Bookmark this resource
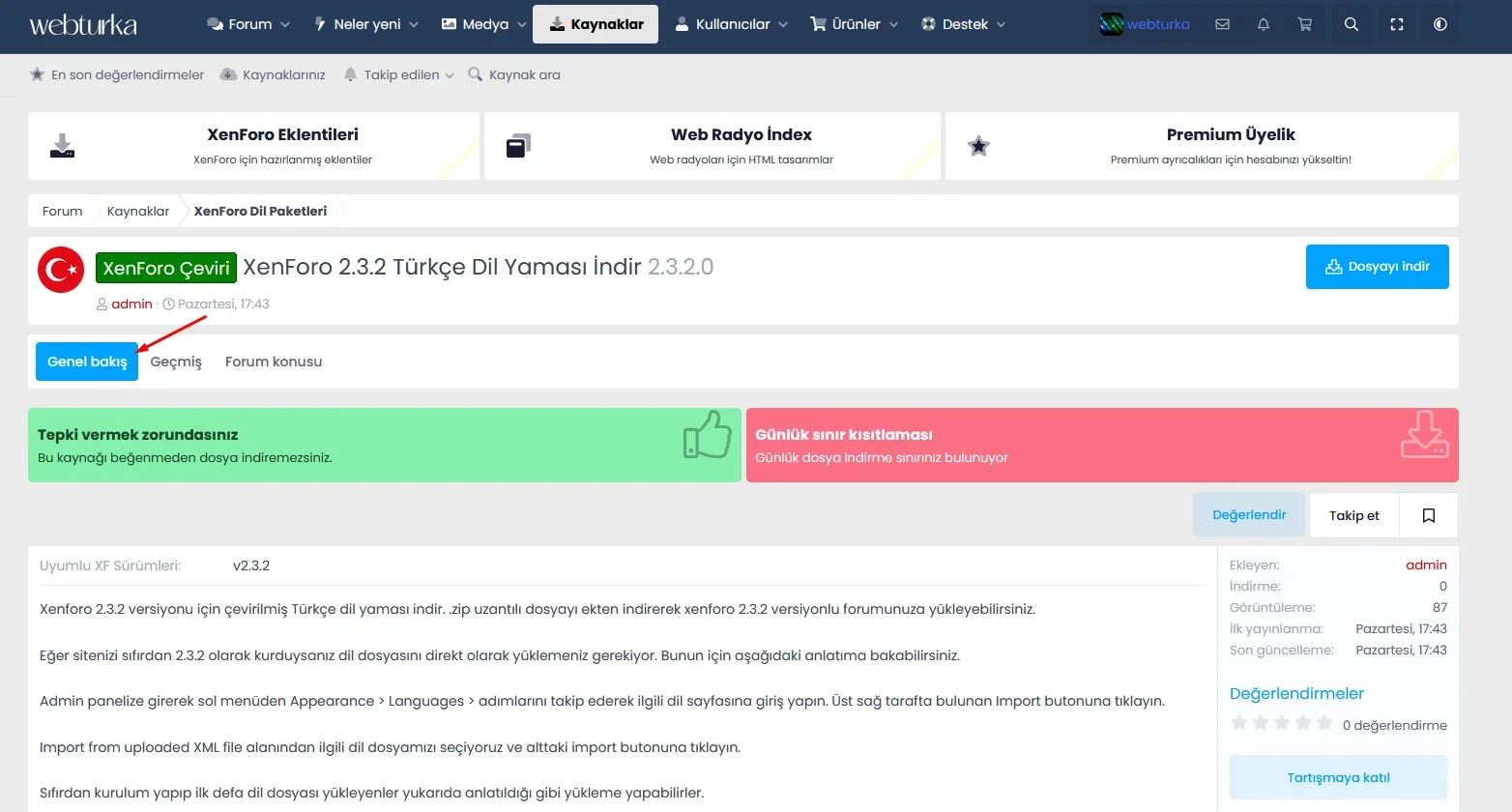The height and width of the screenshot is (812, 1512). pos(1428,515)
